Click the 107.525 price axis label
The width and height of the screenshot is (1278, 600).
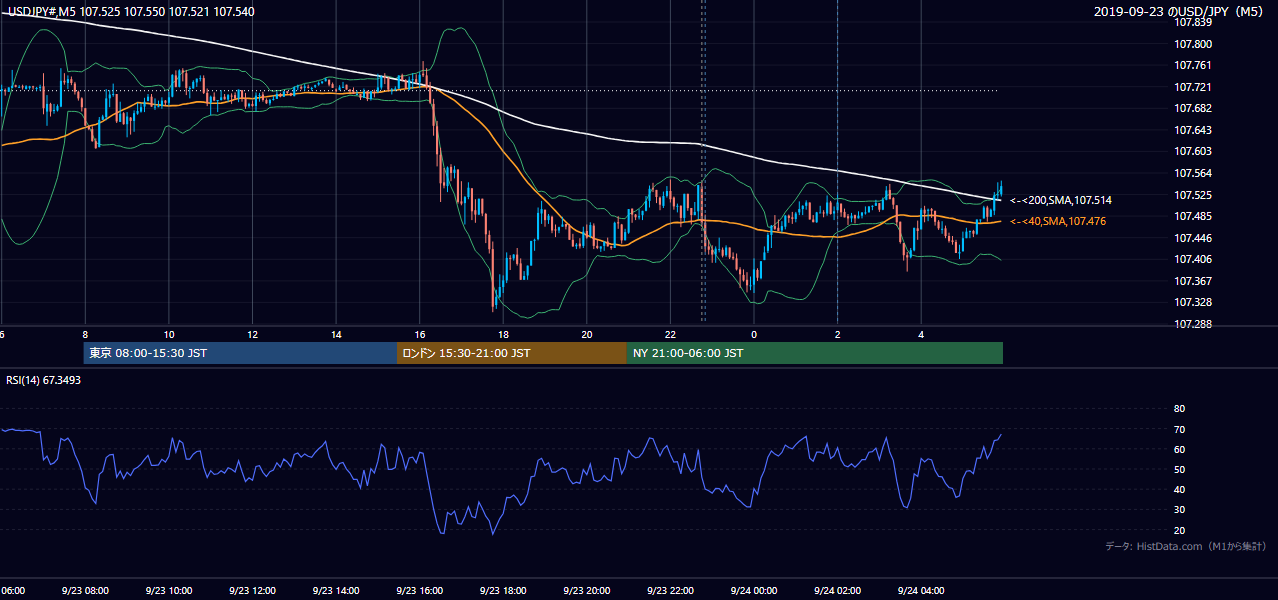1193,195
